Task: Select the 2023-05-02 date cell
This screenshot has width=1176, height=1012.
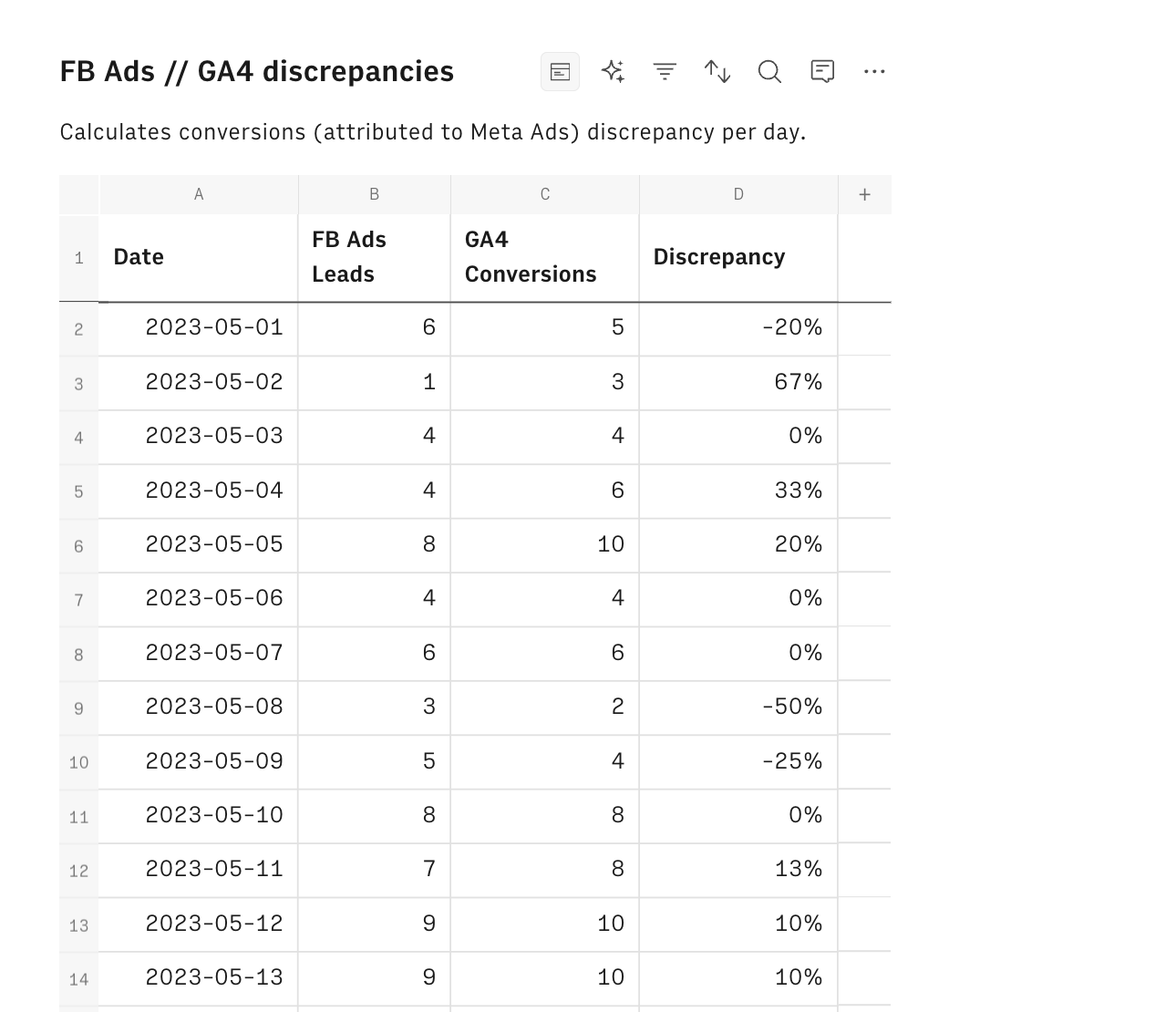Action: [x=199, y=383]
